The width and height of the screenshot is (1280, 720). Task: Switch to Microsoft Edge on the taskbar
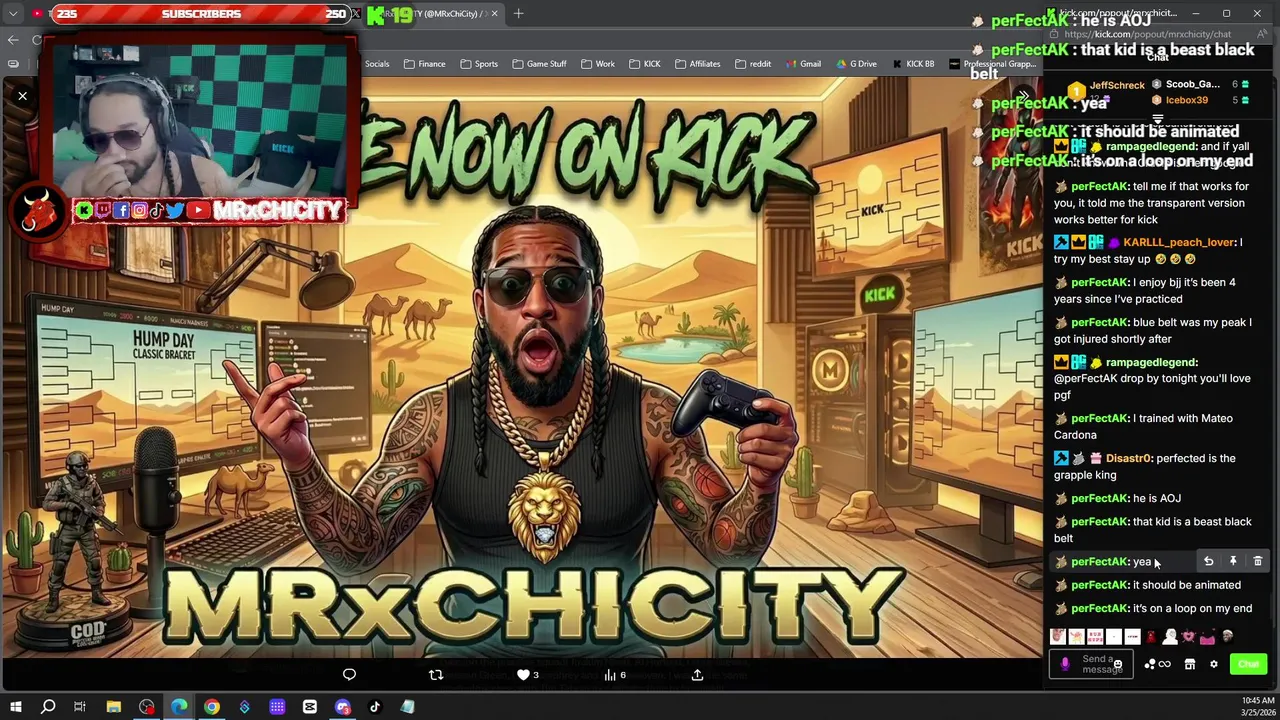coord(179,707)
